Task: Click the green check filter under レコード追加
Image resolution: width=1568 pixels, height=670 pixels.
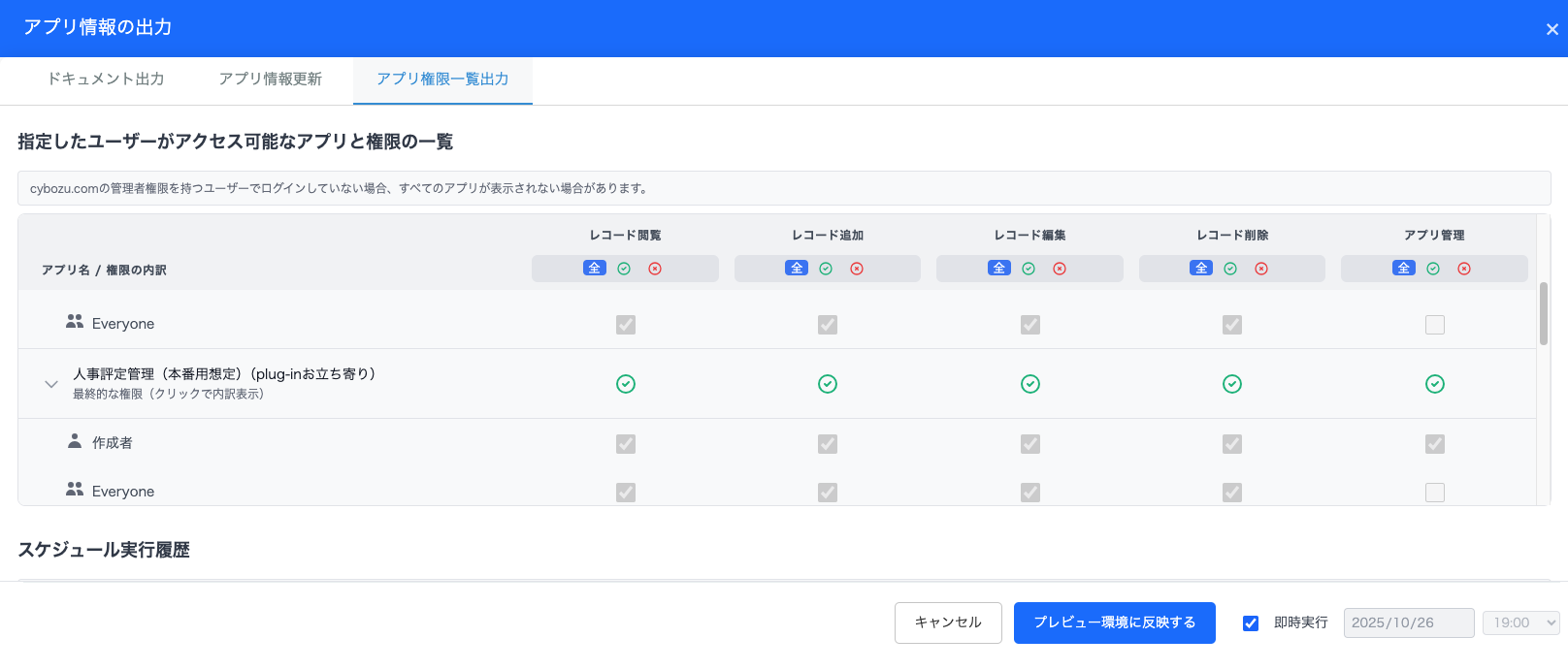Action: click(826, 269)
